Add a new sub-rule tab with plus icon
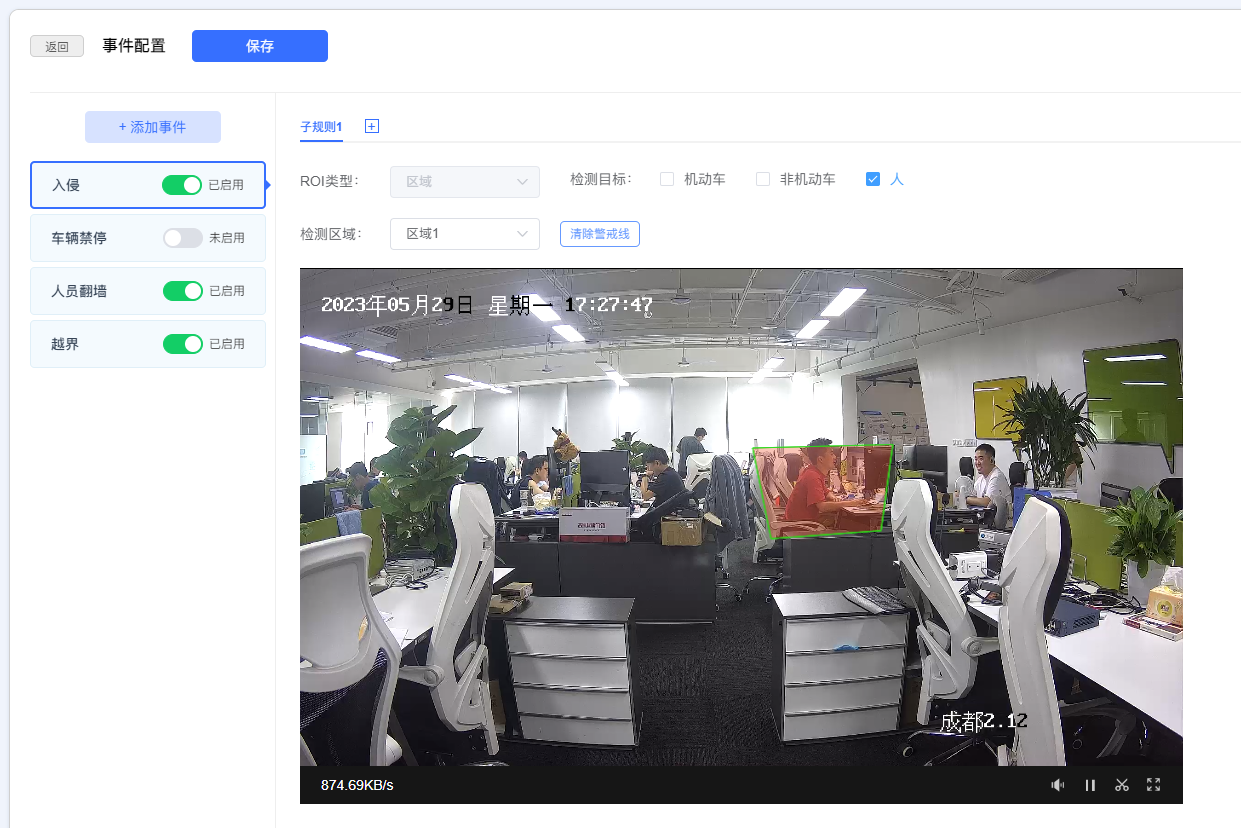 [x=372, y=126]
